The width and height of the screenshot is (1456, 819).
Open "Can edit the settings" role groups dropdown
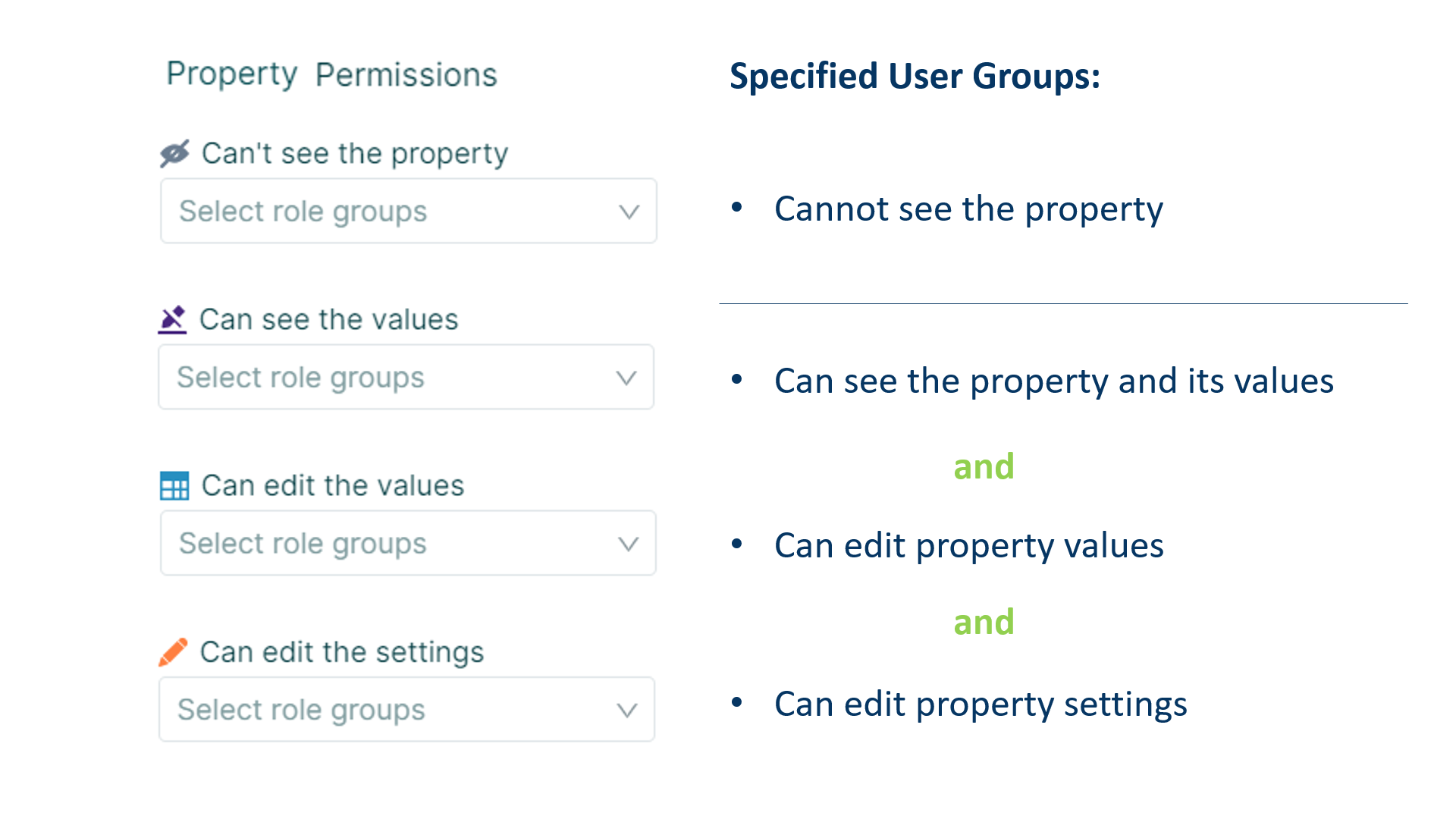point(406,709)
